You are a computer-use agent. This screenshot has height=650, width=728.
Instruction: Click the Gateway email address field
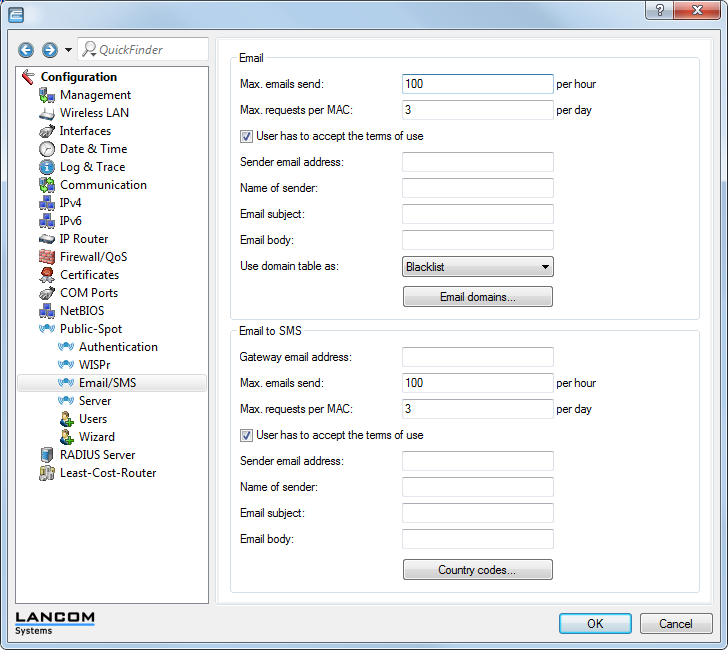coord(478,357)
